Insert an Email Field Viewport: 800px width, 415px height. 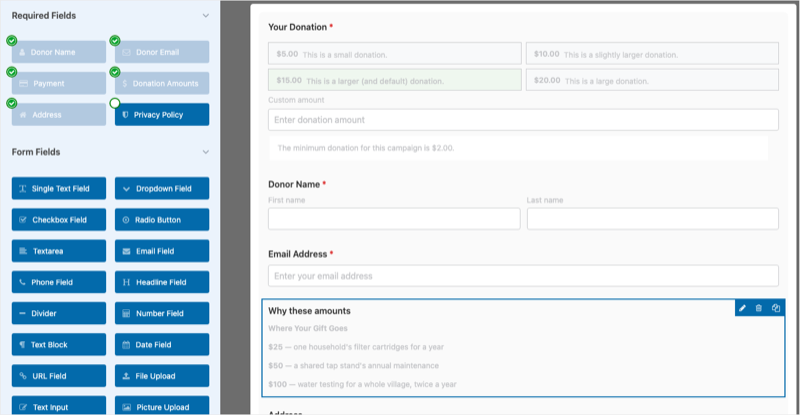162,251
